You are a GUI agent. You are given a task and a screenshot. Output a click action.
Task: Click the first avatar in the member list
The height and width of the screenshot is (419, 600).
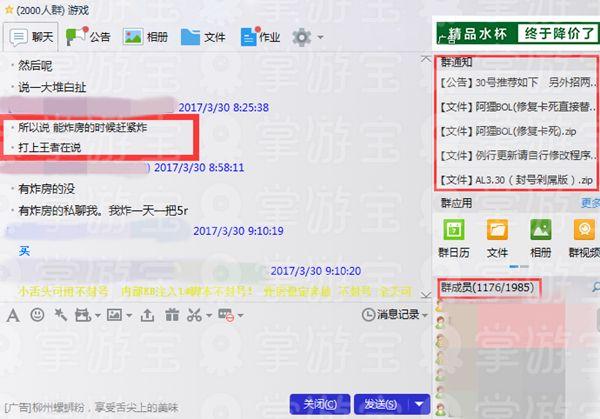coord(440,305)
